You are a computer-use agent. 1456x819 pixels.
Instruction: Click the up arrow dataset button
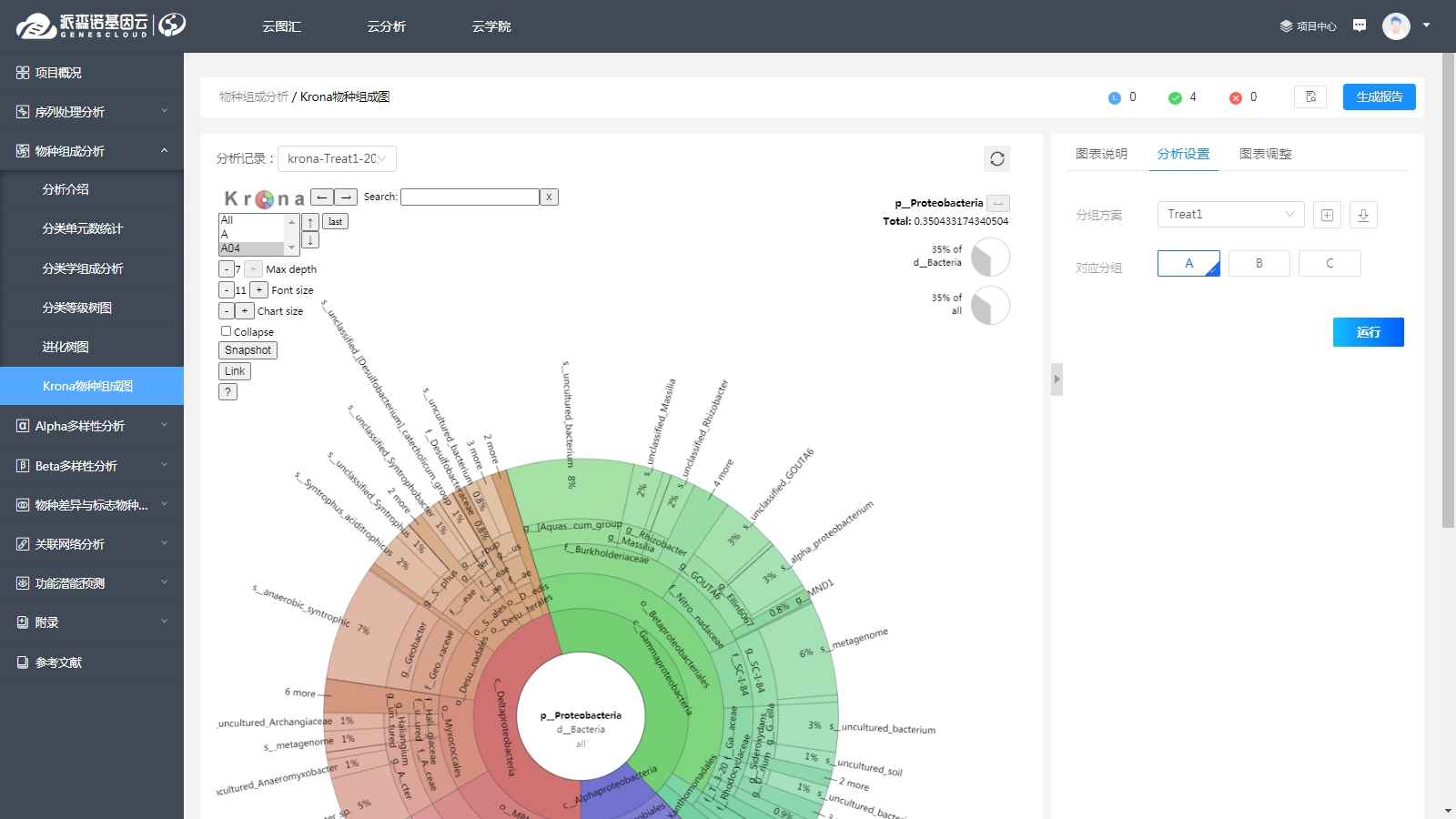[310, 222]
